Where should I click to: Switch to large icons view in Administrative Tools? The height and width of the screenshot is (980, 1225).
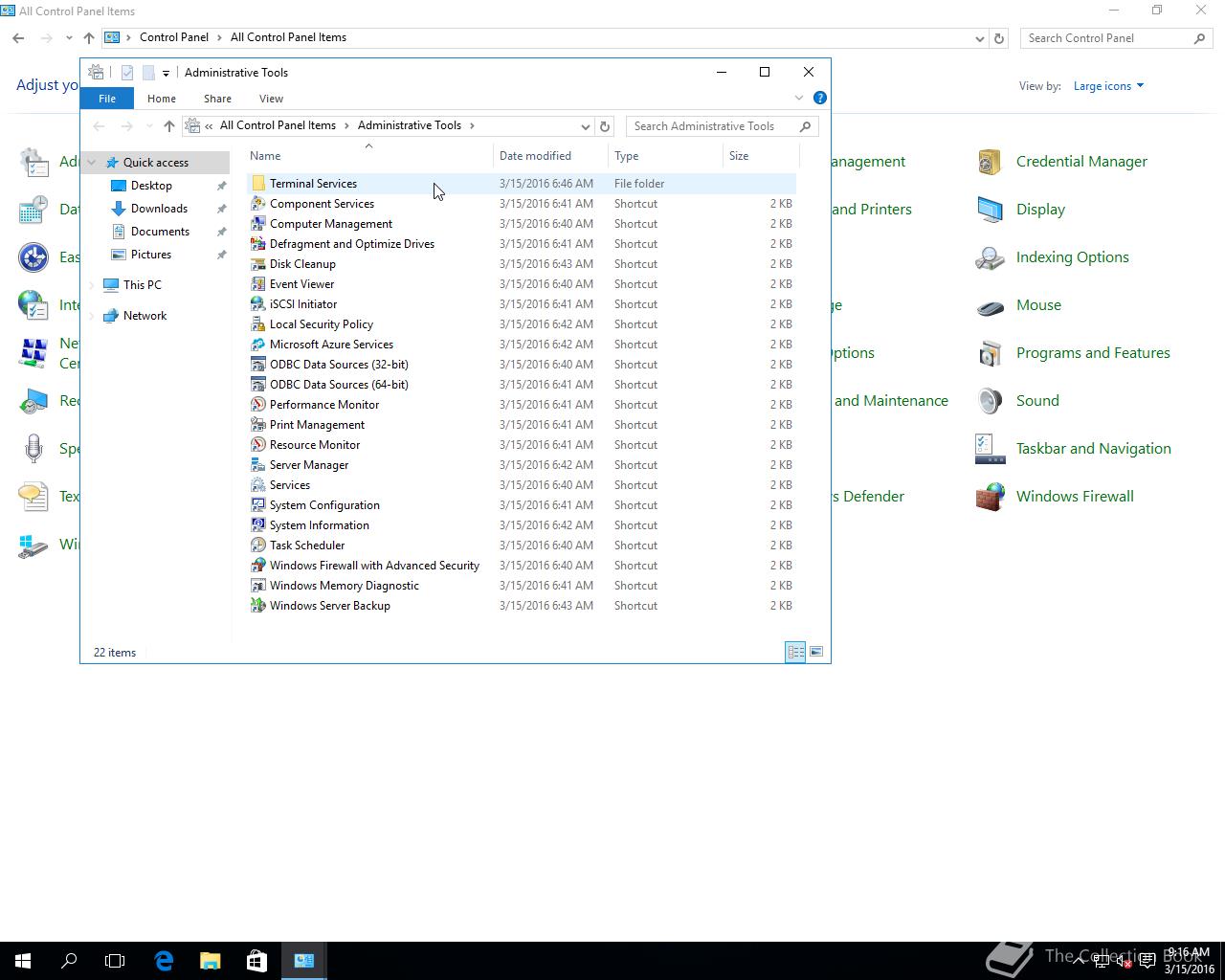816,652
